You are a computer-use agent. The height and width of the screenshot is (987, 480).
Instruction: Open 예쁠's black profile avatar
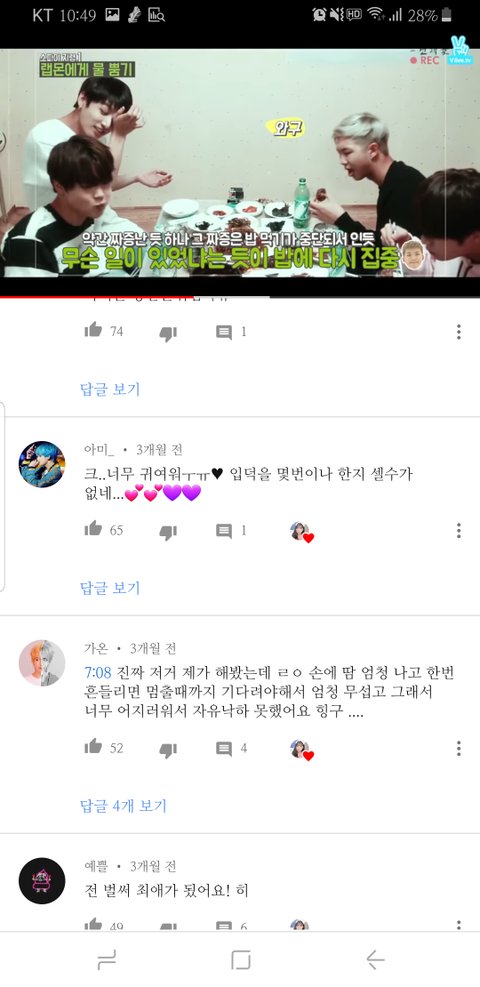[42, 881]
